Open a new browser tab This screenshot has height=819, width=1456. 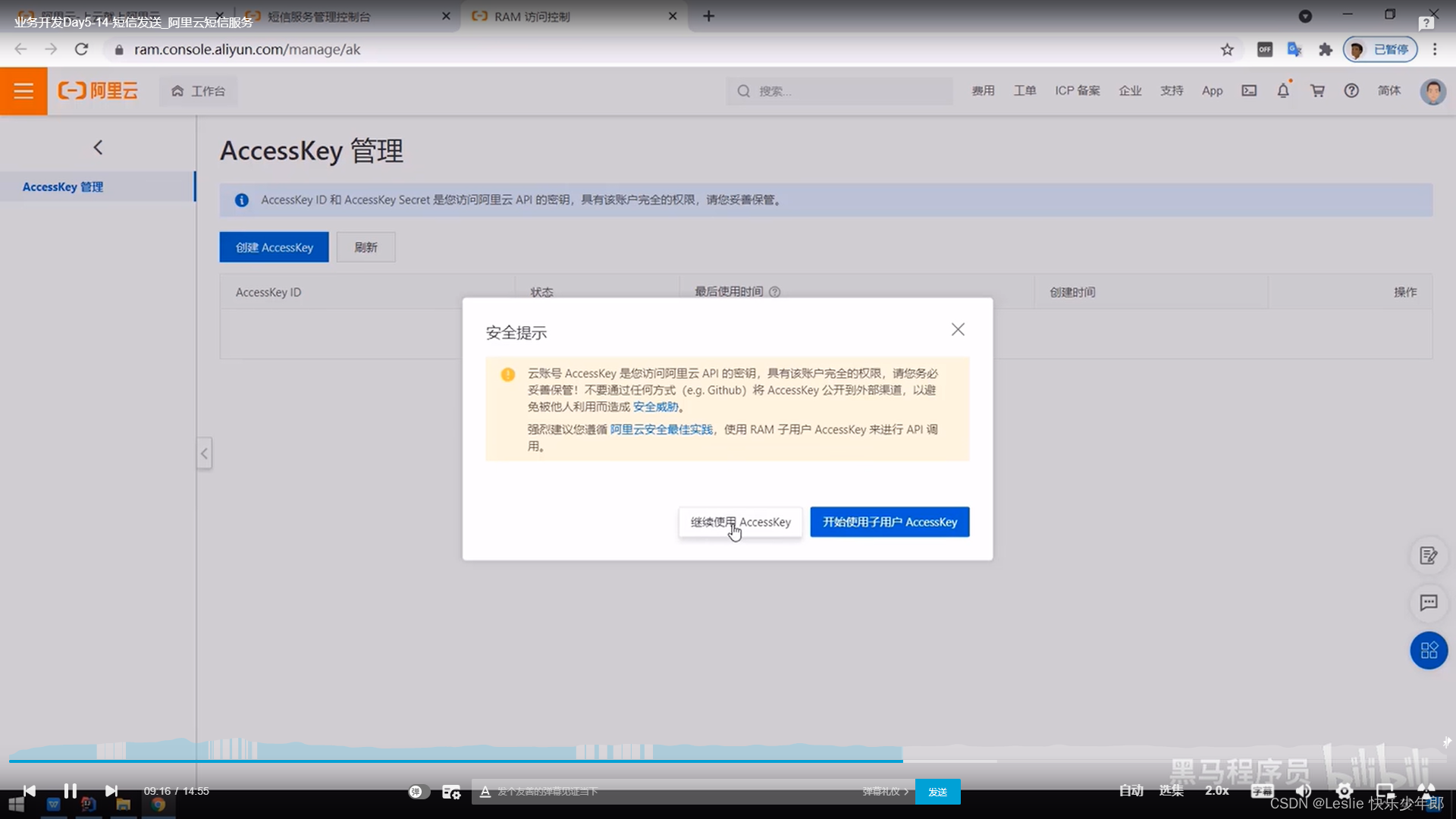click(708, 16)
